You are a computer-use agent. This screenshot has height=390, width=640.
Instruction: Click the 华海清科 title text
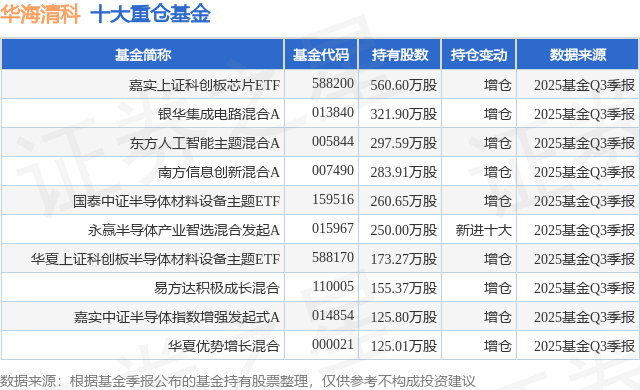point(40,14)
